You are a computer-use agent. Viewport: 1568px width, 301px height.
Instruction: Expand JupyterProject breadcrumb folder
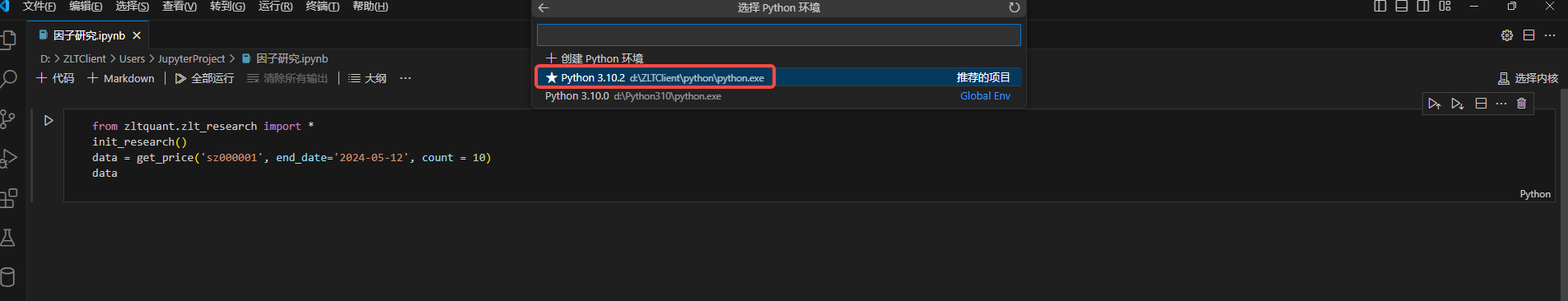pyautogui.click(x=191, y=58)
